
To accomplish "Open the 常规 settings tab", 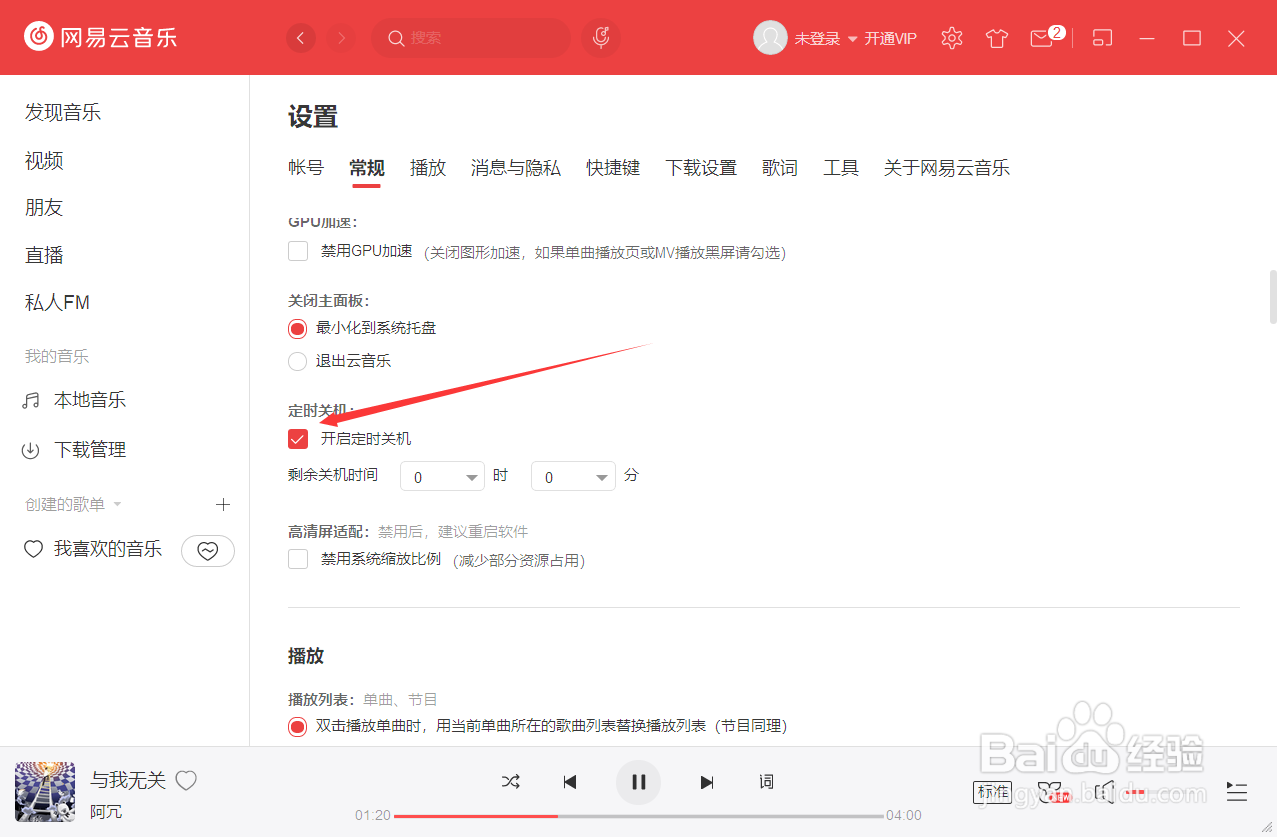I will 367,168.
